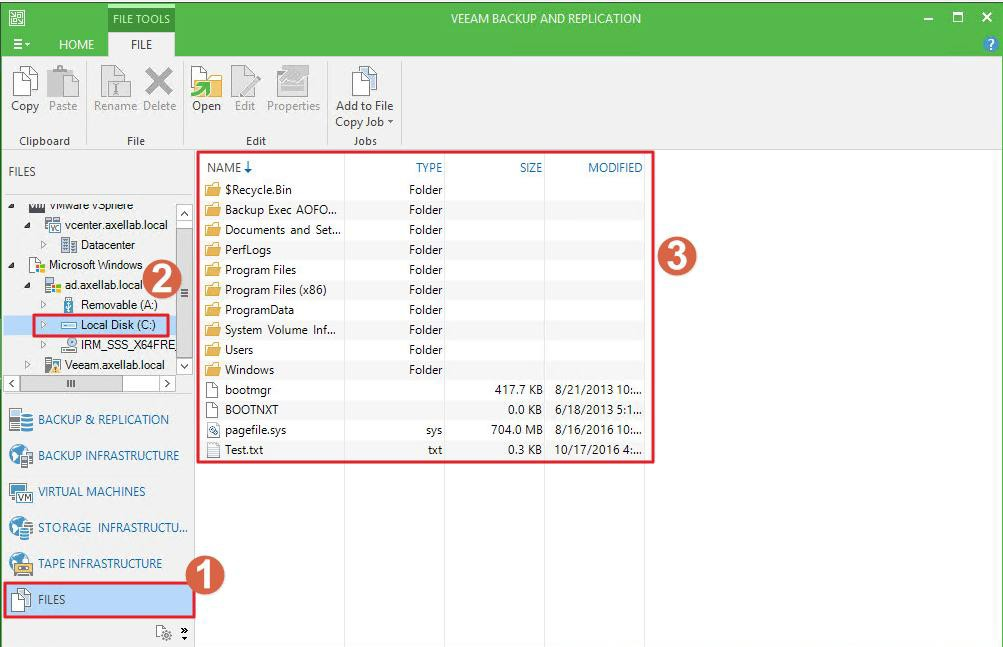Image resolution: width=1003 pixels, height=647 pixels.
Task: Sort file list by MODIFIED column
Action: coord(614,168)
